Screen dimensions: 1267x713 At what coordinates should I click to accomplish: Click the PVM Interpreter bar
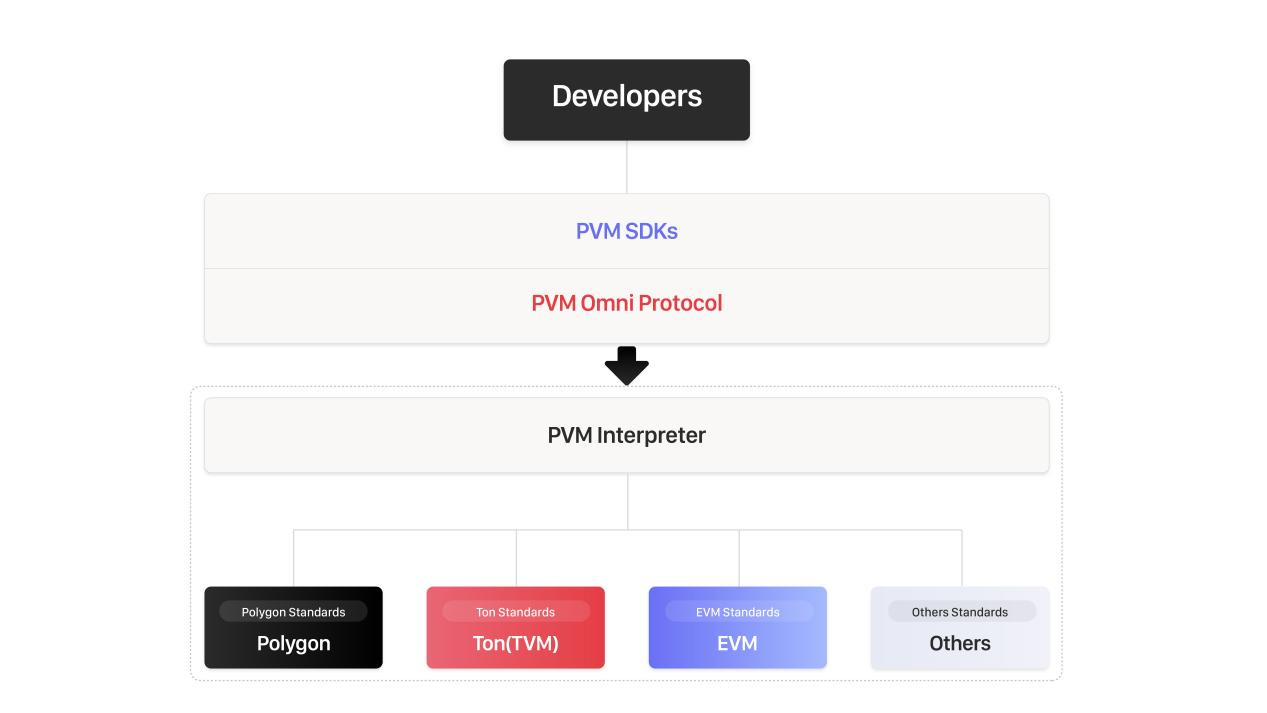point(626,435)
